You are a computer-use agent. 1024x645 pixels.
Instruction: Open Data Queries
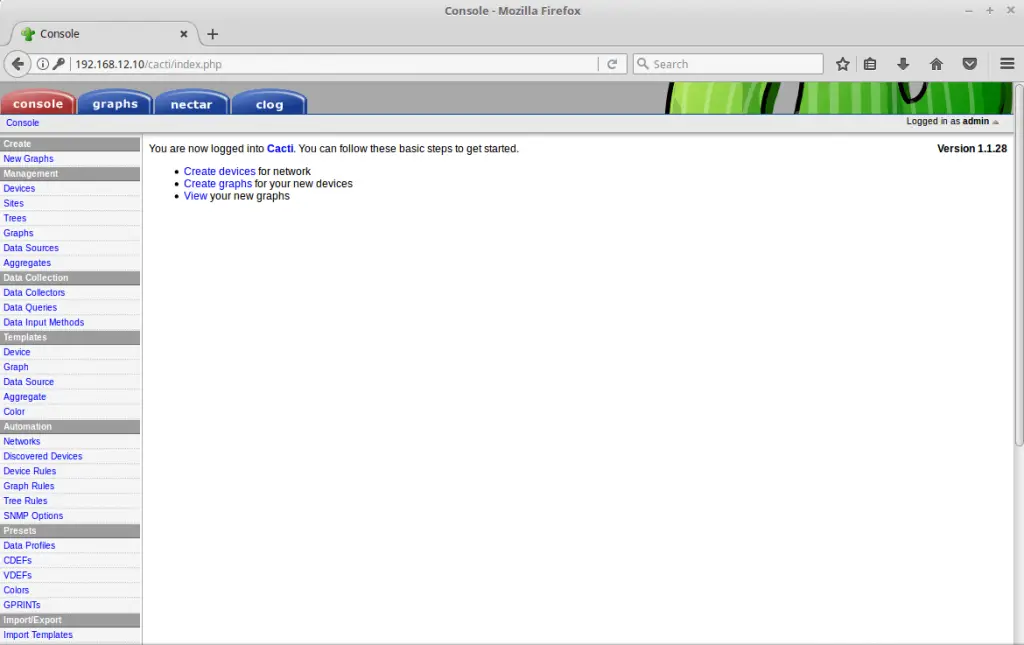30,307
